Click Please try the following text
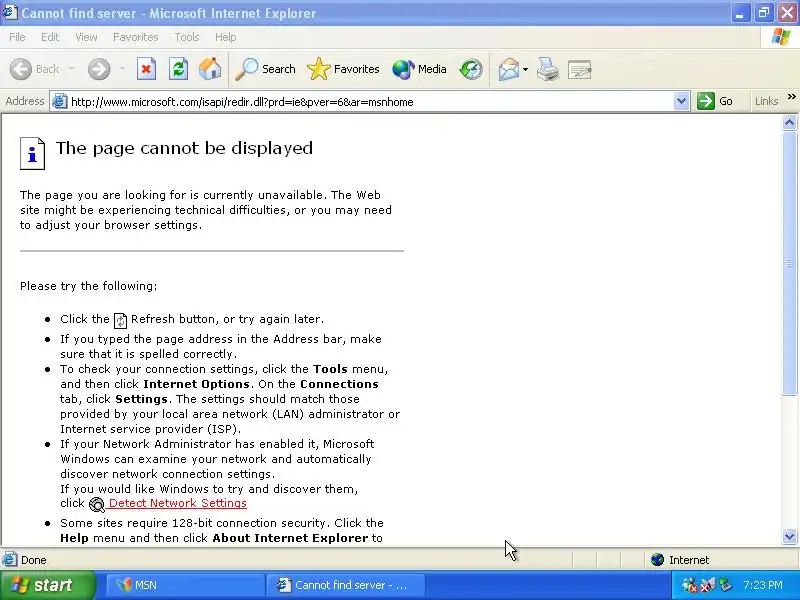The height and width of the screenshot is (600, 800). 88,286
